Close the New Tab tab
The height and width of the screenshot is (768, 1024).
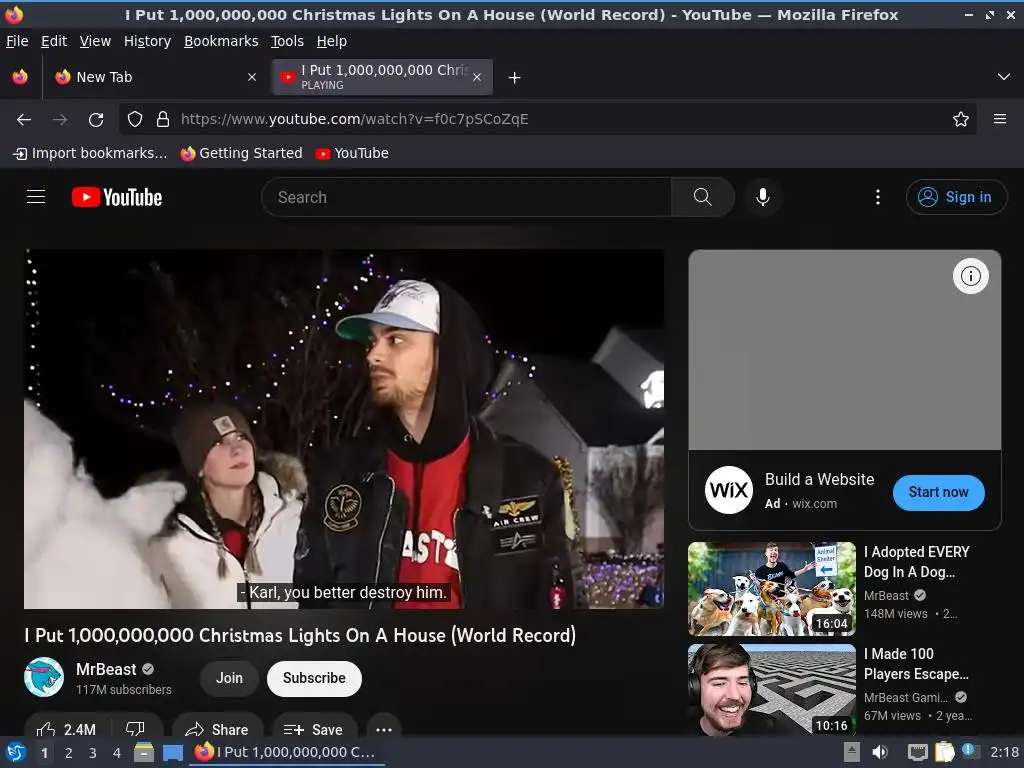click(x=252, y=77)
